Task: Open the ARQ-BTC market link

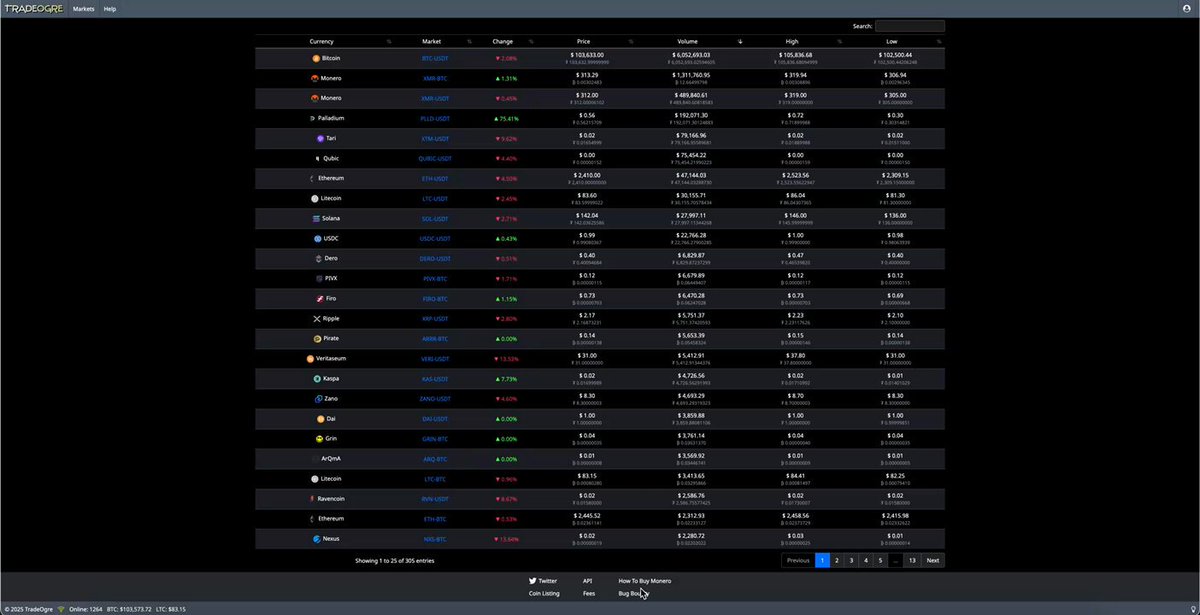Action: coord(435,458)
